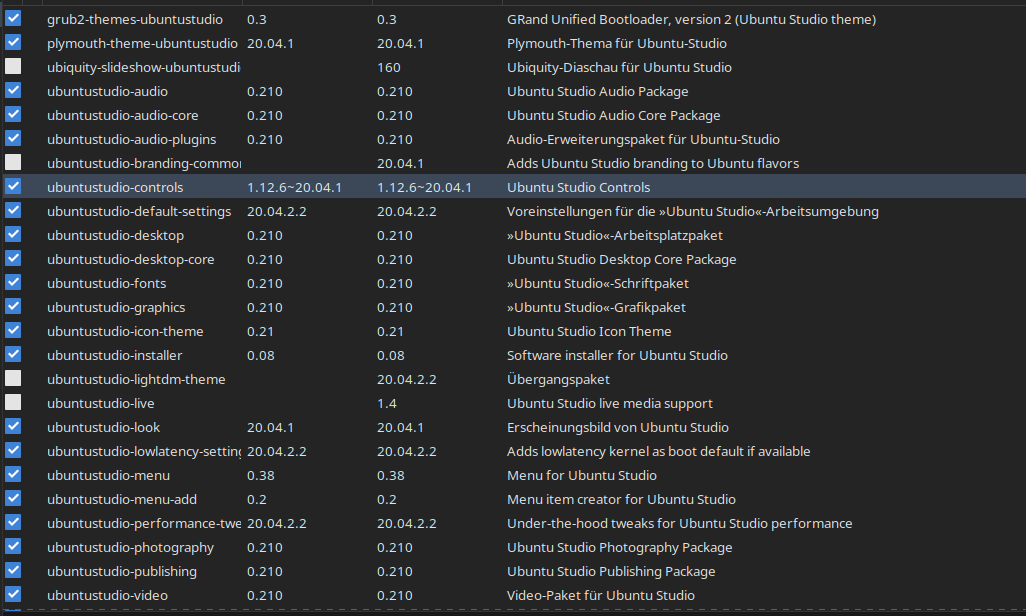Select the ubuntustudio-live package name
The height and width of the screenshot is (616, 1026).
coord(101,404)
